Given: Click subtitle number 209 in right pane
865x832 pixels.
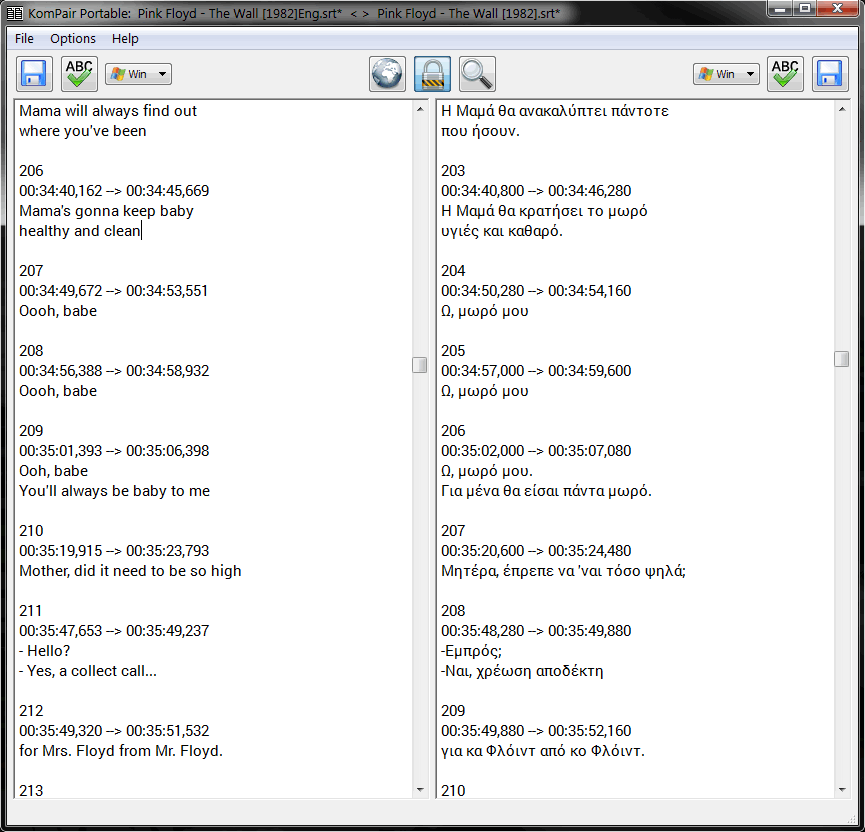Looking at the screenshot, I should point(453,711).
